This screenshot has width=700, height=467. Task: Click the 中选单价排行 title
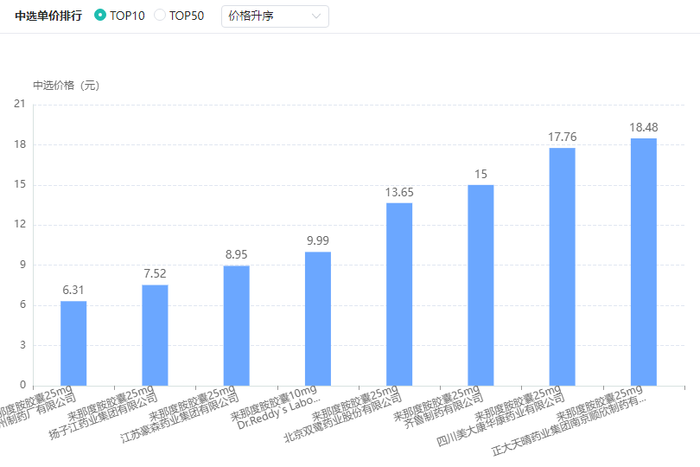coord(48,16)
